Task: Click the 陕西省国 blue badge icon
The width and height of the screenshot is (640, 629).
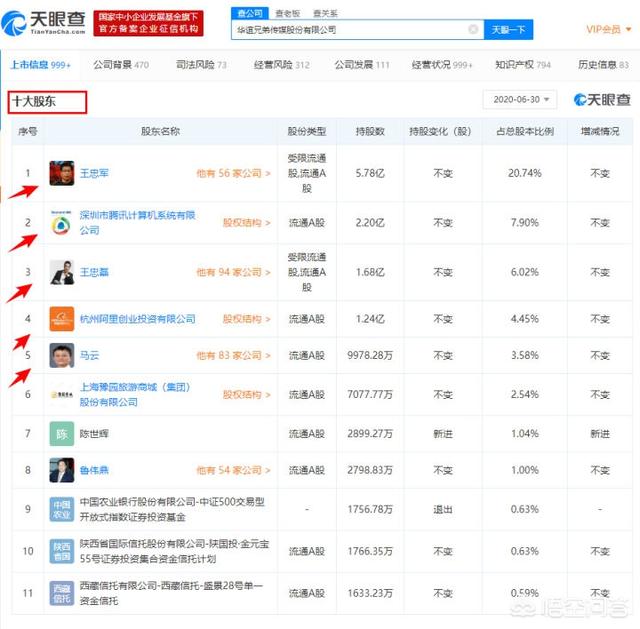Action: (x=62, y=551)
